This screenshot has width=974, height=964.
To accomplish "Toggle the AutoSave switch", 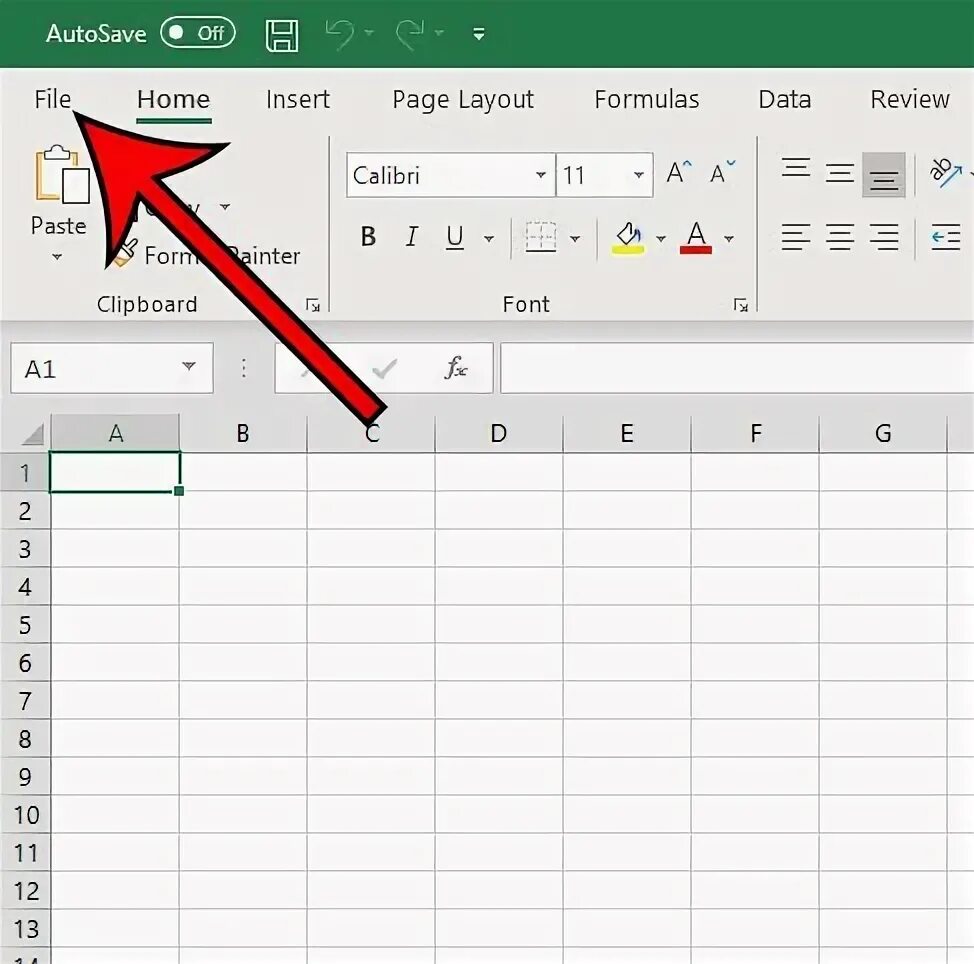I will (198, 33).
